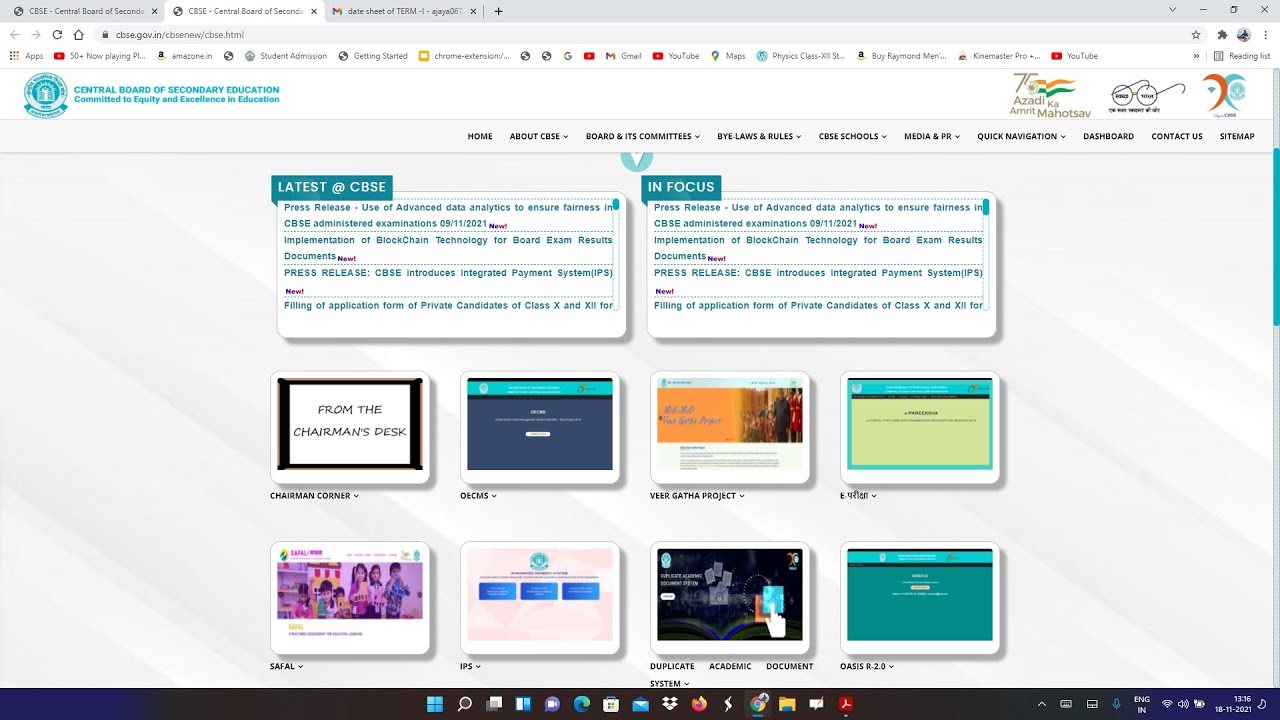Expand the SAFAL dropdown label

pyautogui.click(x=286, y=666)
